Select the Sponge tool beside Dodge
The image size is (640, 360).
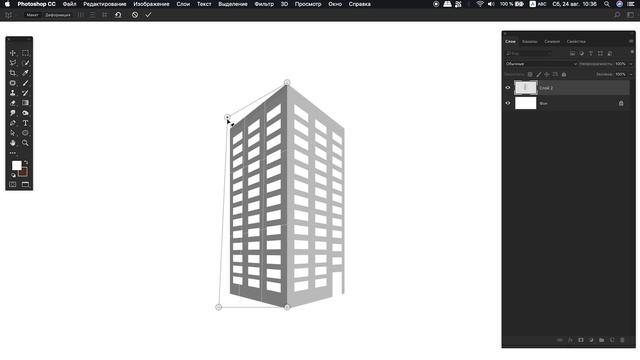[x=25, y=113]
